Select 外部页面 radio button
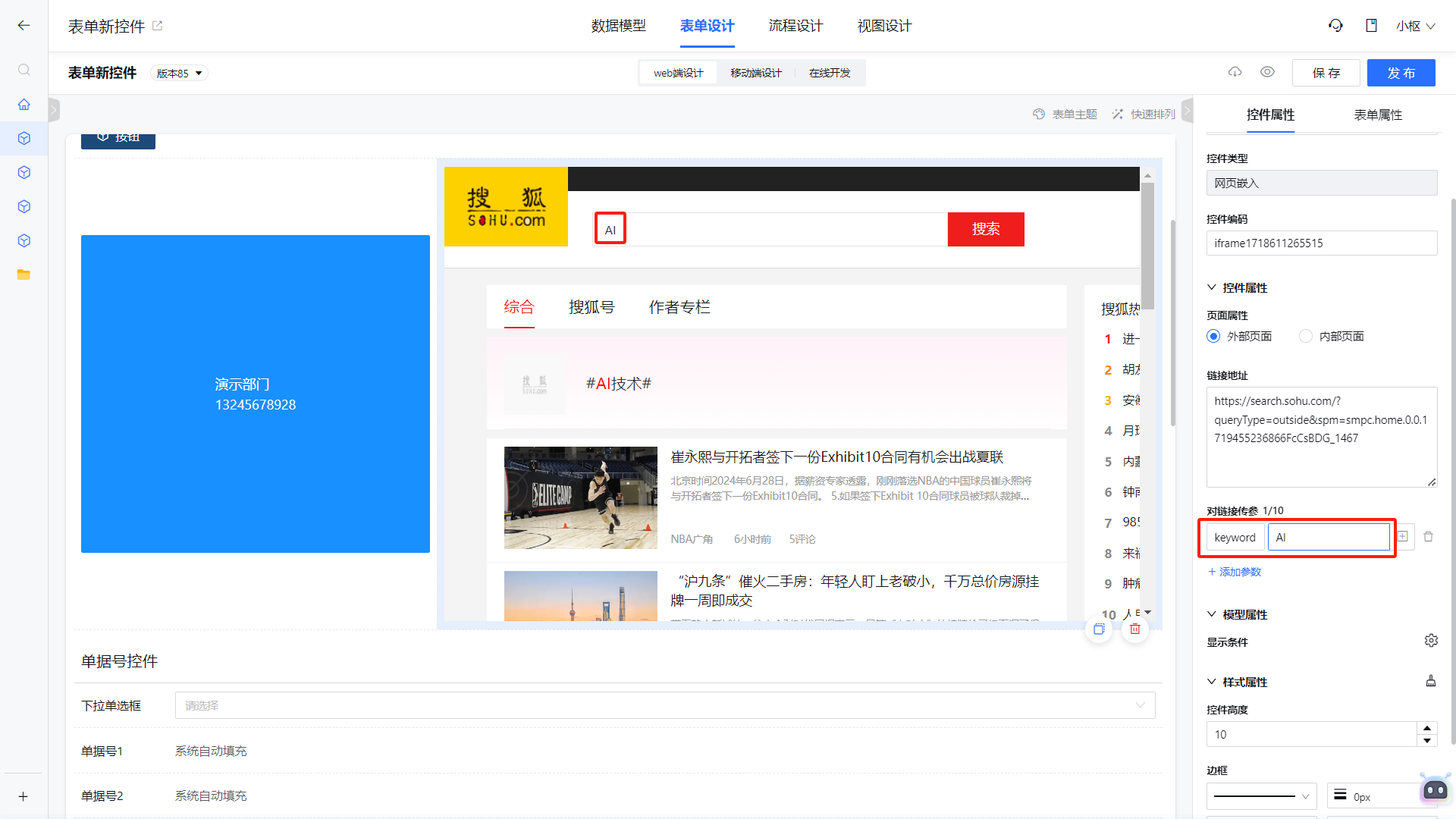This screenshot has width=1456, height=819. pos(1213,336)
